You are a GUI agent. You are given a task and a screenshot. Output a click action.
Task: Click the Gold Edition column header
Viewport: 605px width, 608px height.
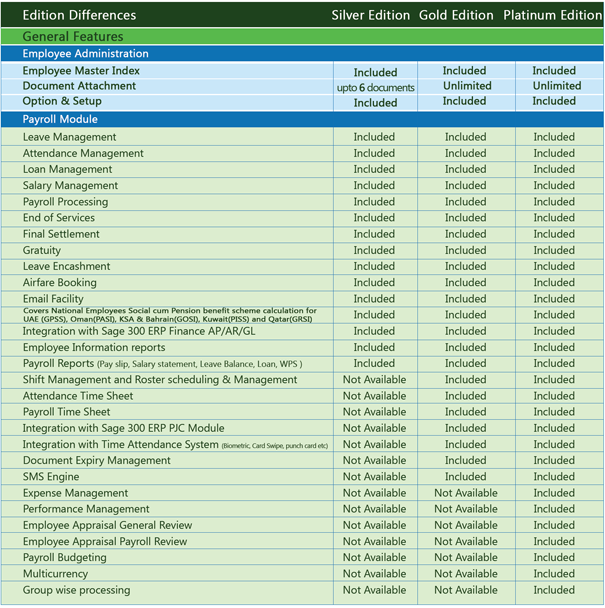tap(456, 15)
